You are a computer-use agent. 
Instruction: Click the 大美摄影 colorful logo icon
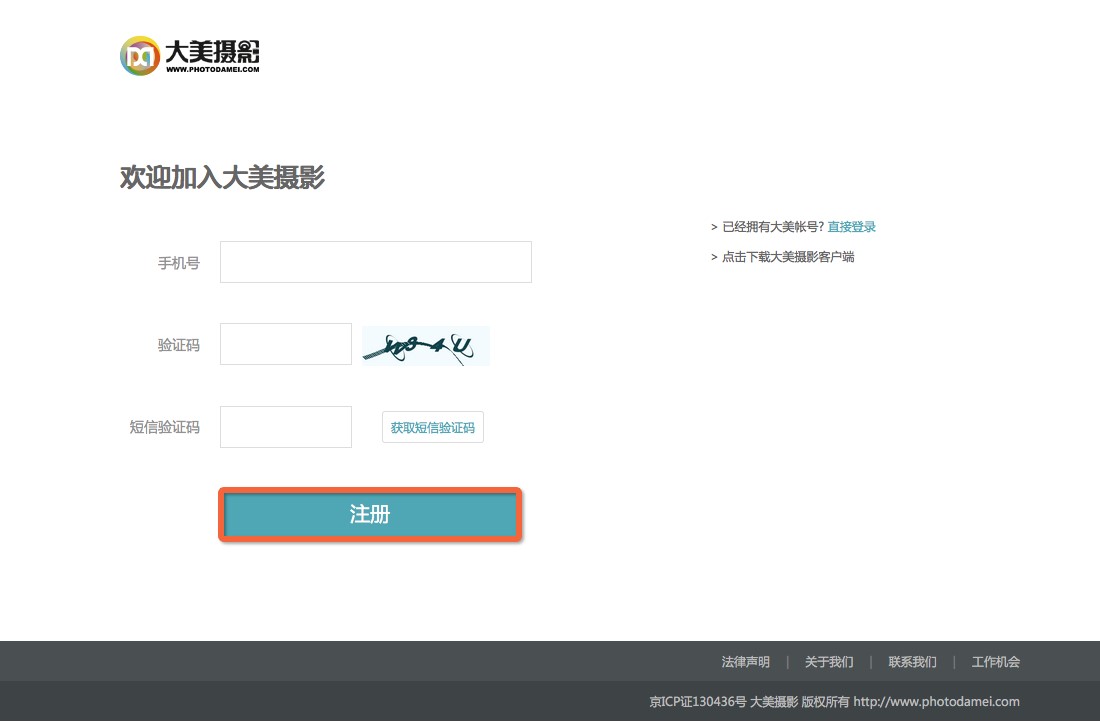(139, 56)
